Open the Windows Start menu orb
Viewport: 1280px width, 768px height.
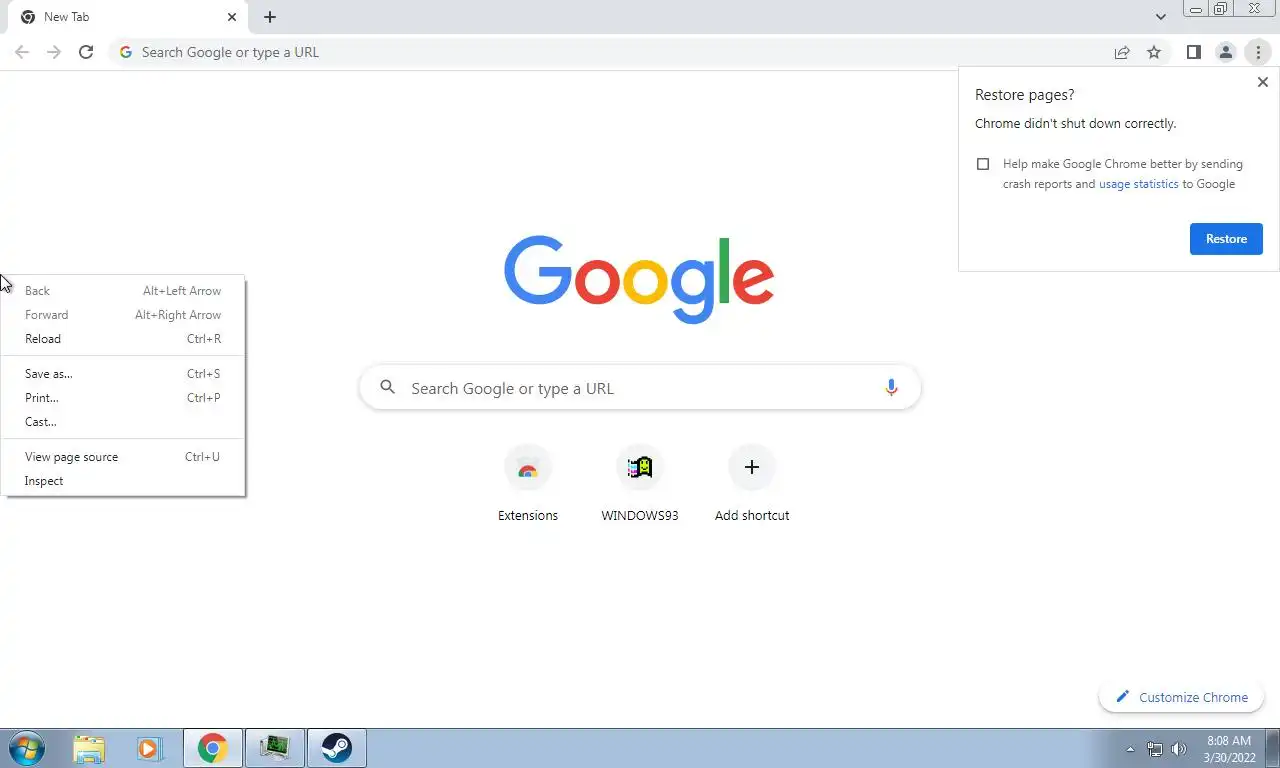point(26,748)
